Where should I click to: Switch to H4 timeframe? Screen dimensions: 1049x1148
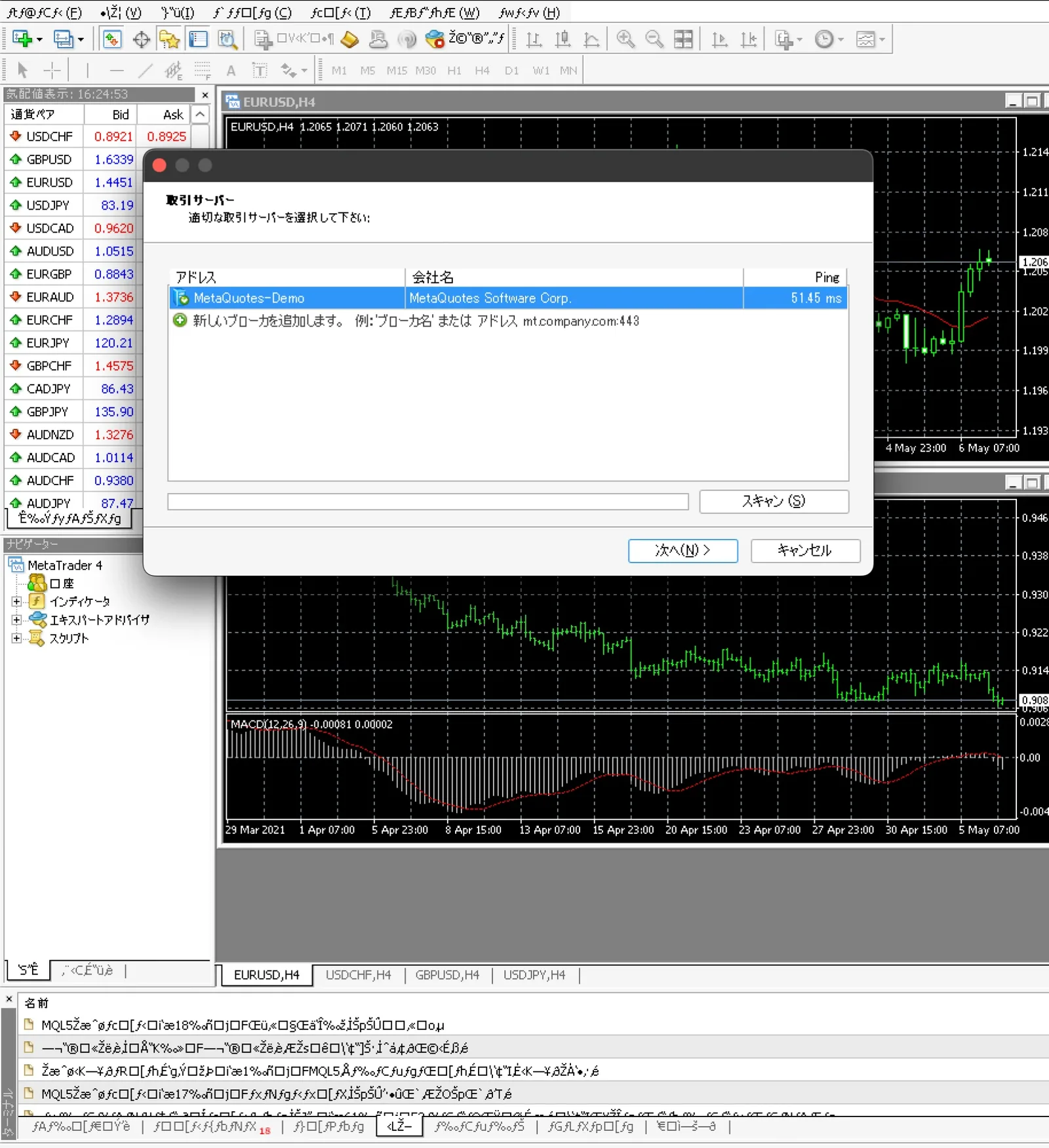482,70
